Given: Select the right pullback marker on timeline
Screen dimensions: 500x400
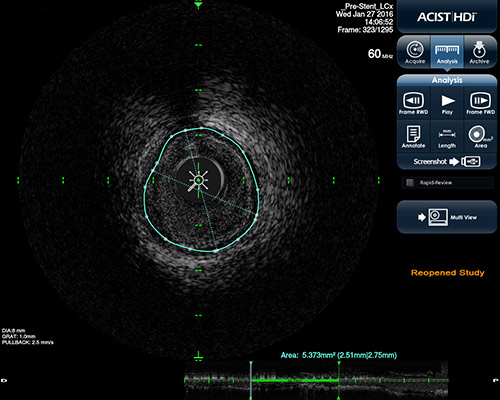Looking at the screenshot, I should (339, 380).
